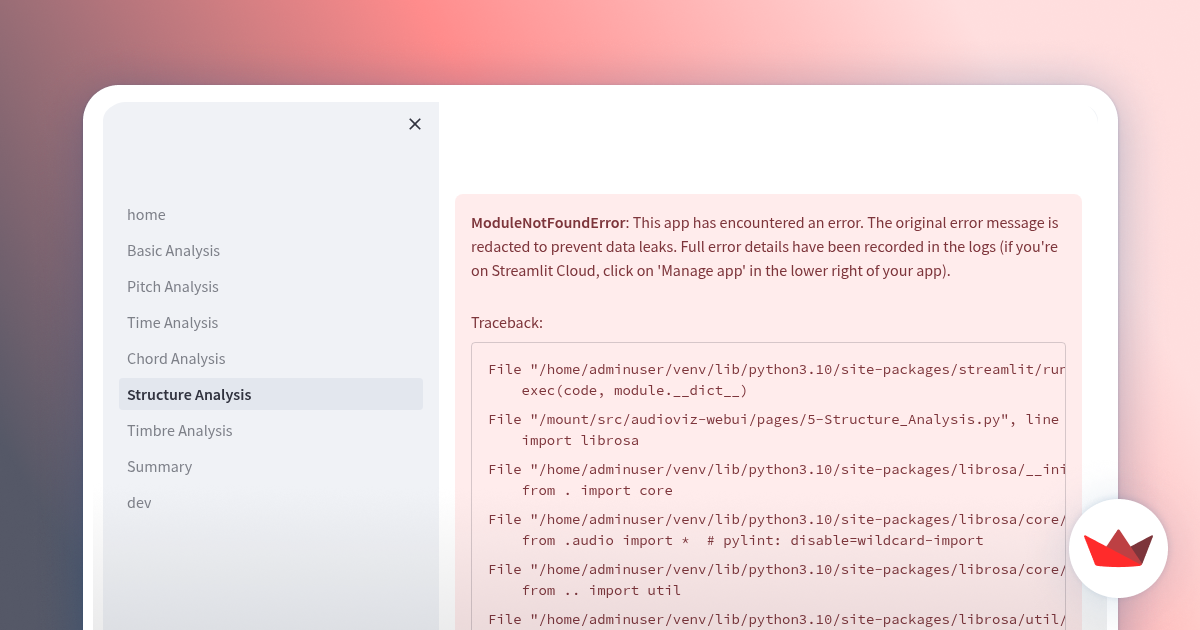Open Timbre Analysis page
The image size is (1200, 630).
pos(271,431)
